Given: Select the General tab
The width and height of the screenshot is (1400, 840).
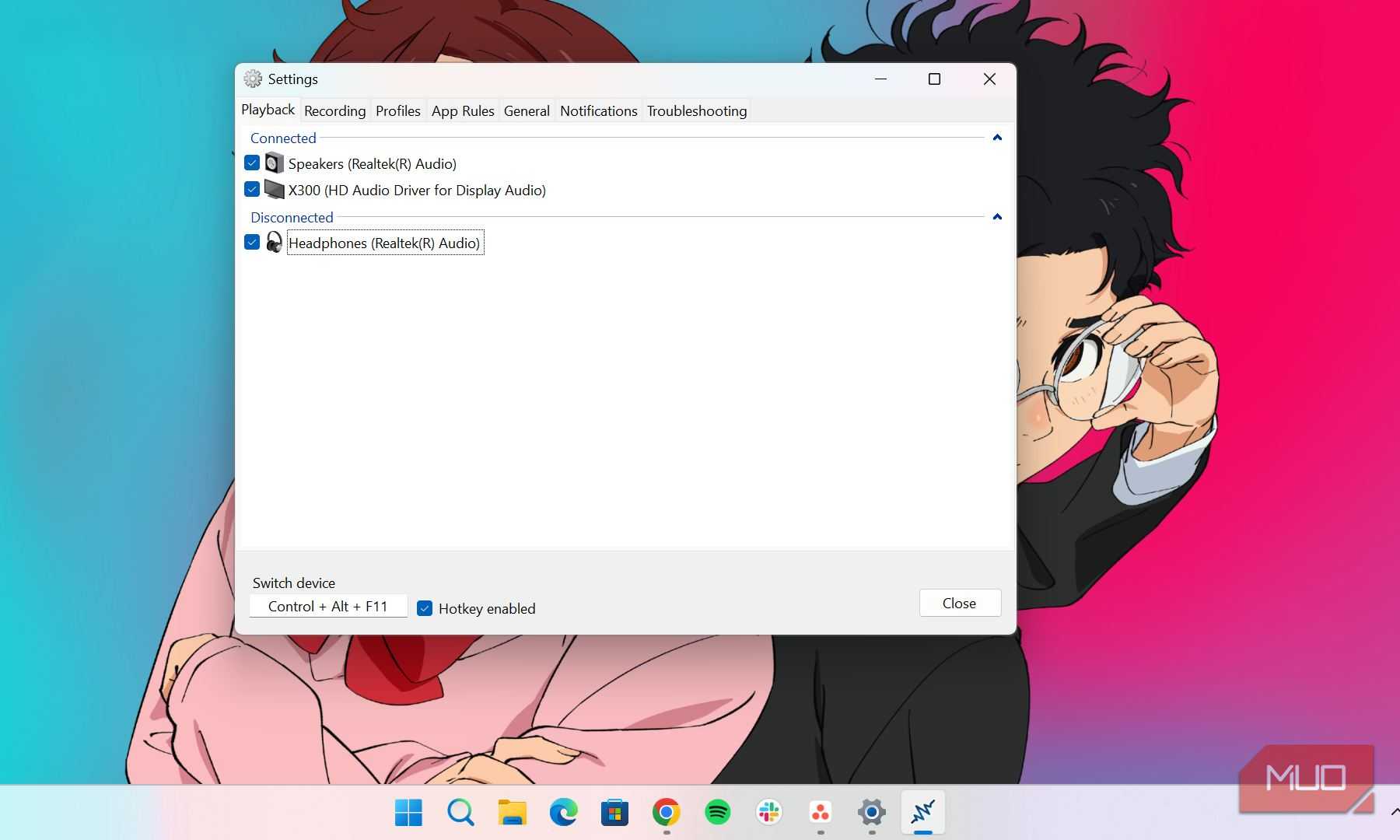Looking at the screenshot, I should (x=527, y=110).
